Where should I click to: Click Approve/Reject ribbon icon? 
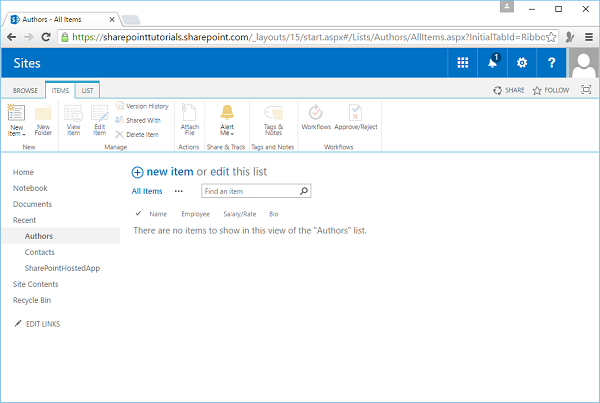[356, 121]
